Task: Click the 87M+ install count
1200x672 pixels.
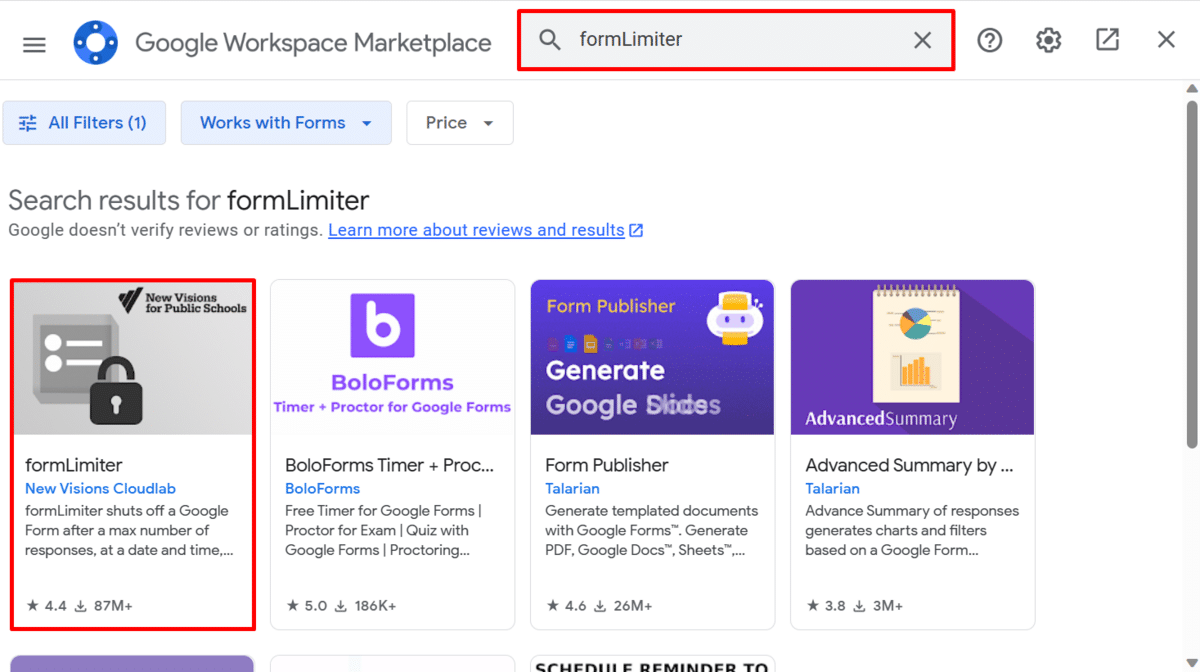Action: 104,606
